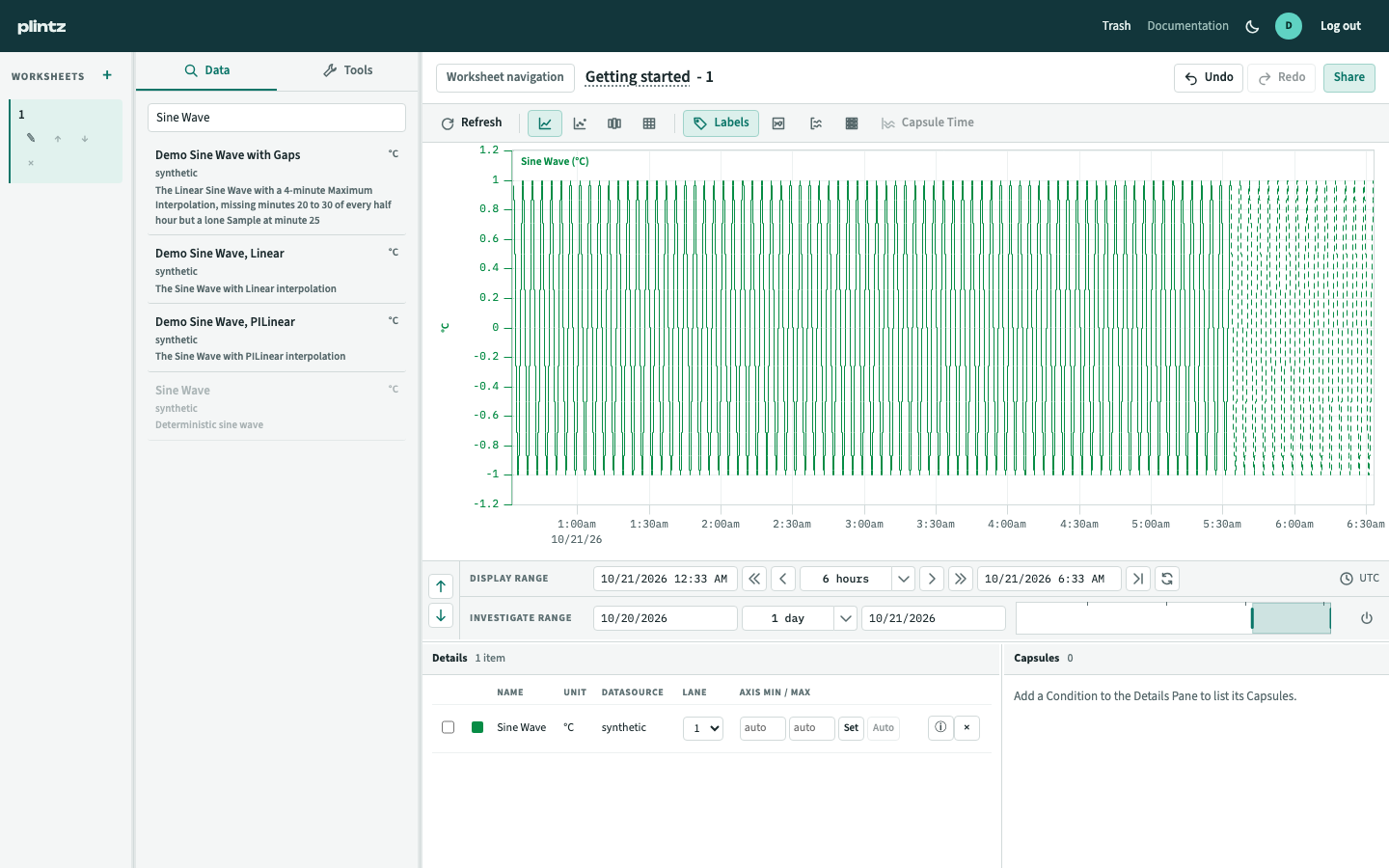Toggle the investigate range power icon
This screenshot has width=1389, height=868.
point(1367,618)
